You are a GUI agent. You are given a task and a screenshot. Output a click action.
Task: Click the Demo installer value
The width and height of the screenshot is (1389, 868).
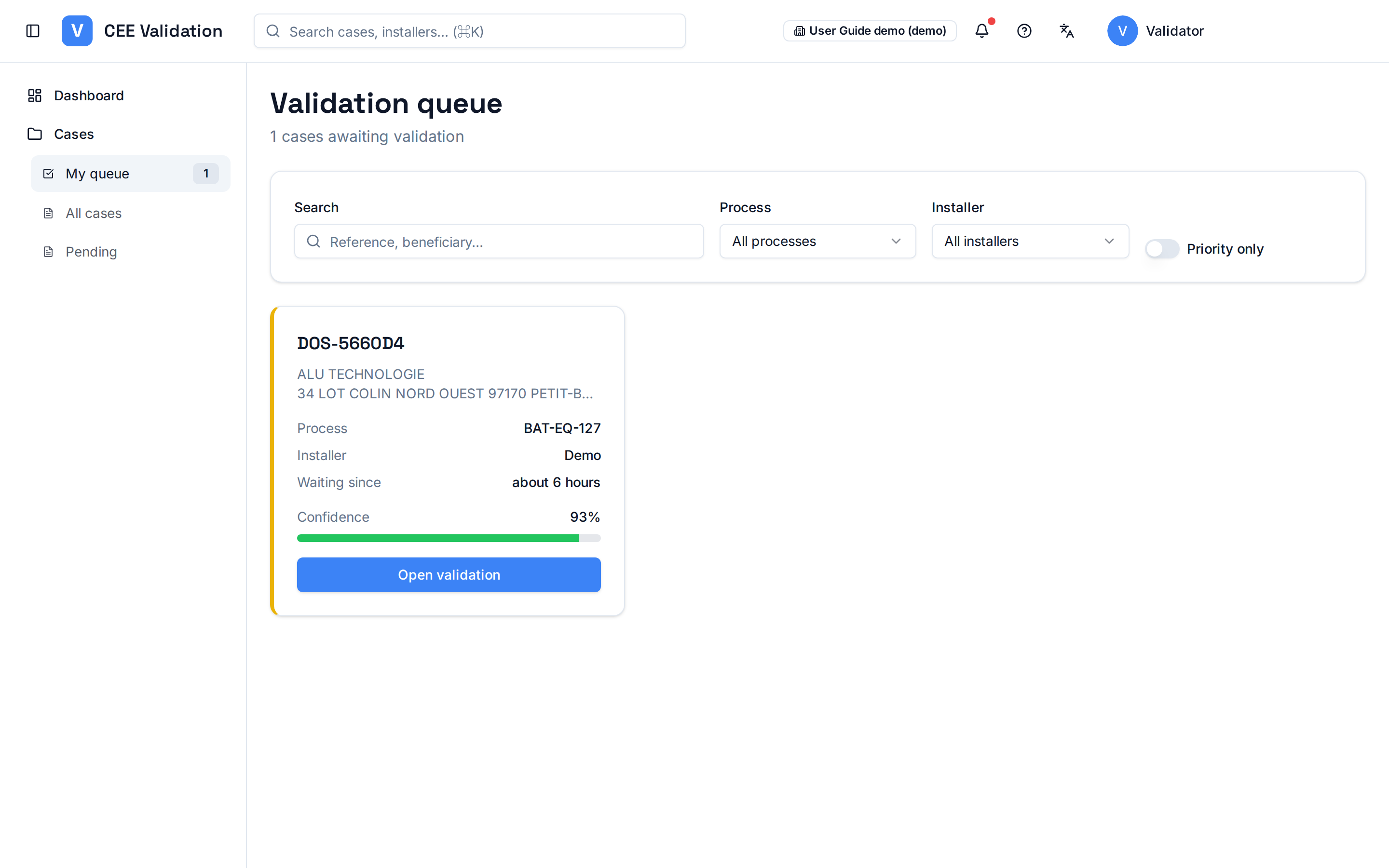tap(583, 455)
